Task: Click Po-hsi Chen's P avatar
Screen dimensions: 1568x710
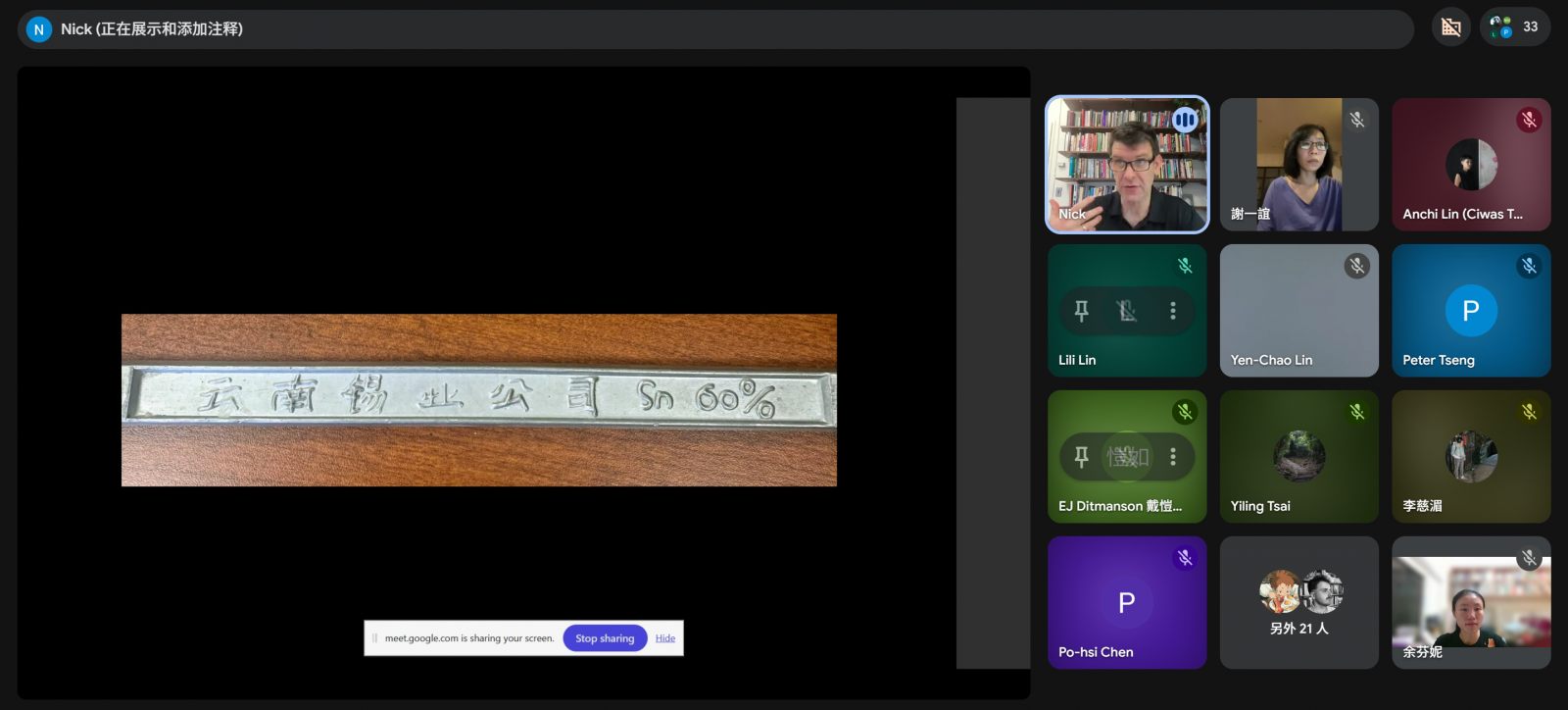Action: click(x=1127, y=603)
